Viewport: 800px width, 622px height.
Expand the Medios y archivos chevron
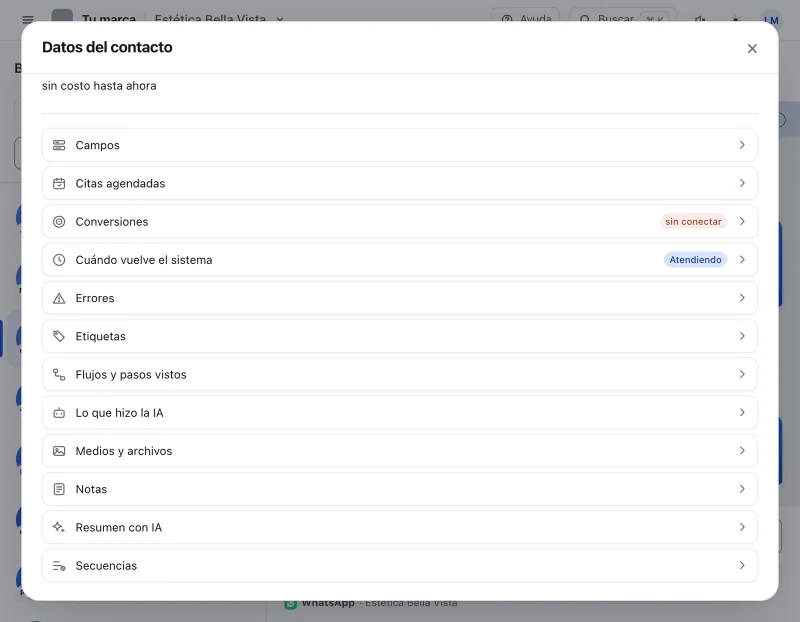(742, 451)
